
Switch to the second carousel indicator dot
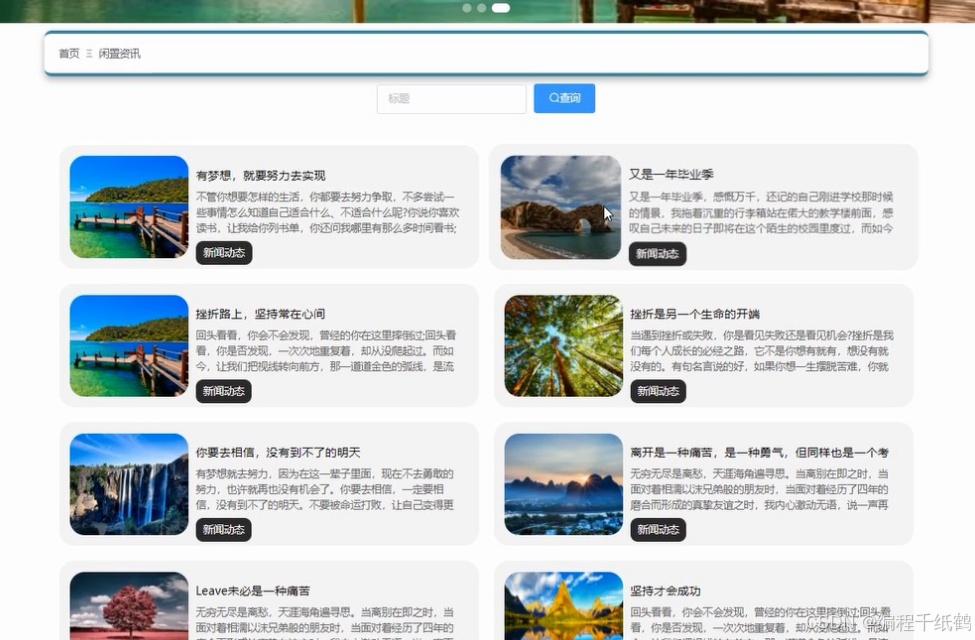(481, 8)
